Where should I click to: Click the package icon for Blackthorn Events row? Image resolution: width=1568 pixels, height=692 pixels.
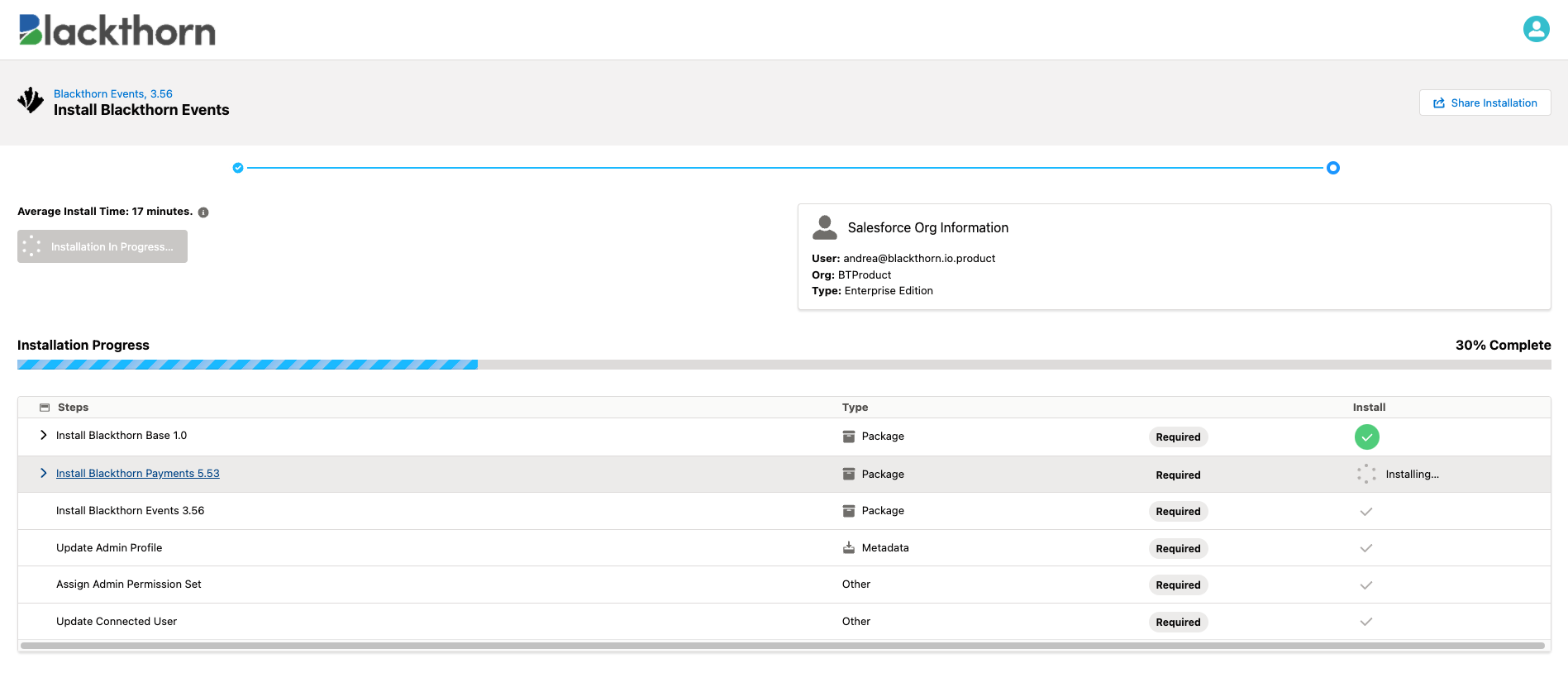tap(848, 511)
